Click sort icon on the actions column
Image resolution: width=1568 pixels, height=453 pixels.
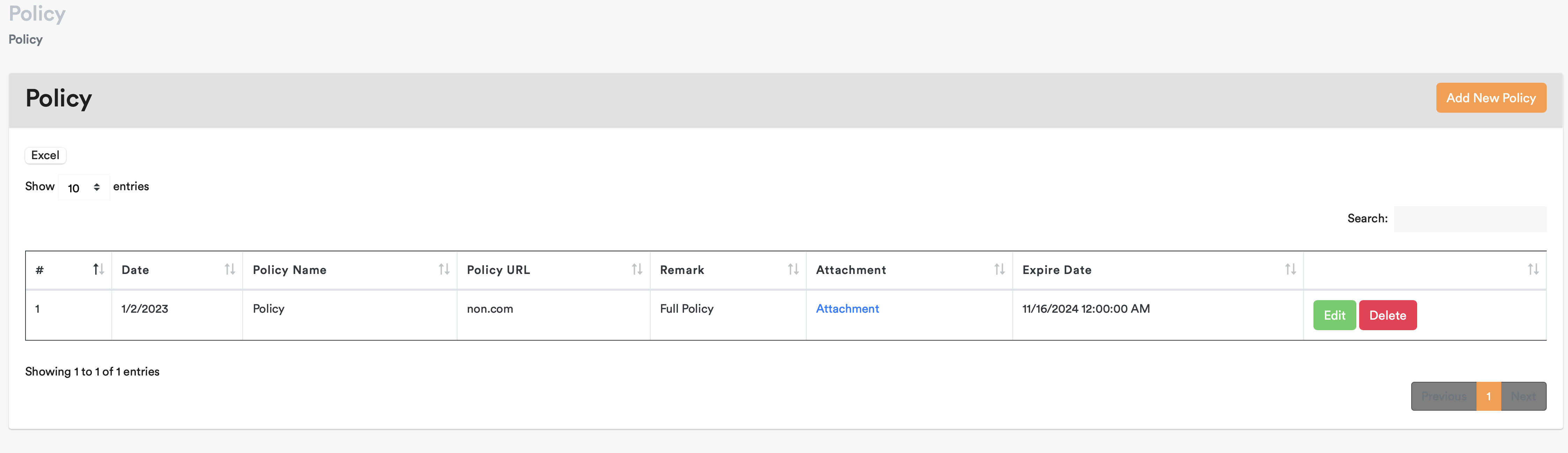click(1533, 269)
